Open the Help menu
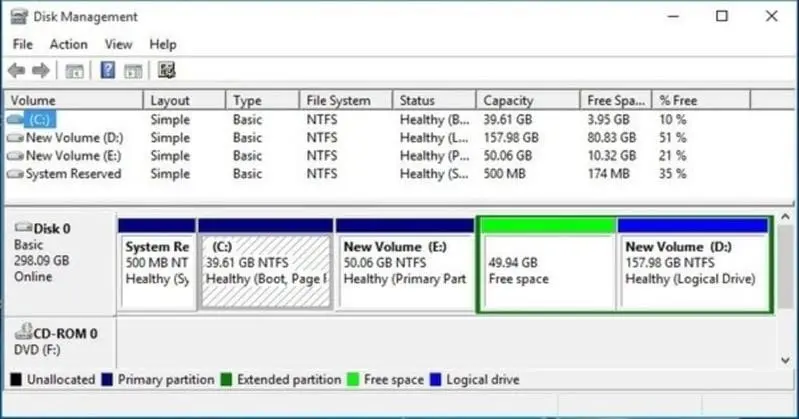The width and height of the screenshot is (799, 419). coord(163,44)
